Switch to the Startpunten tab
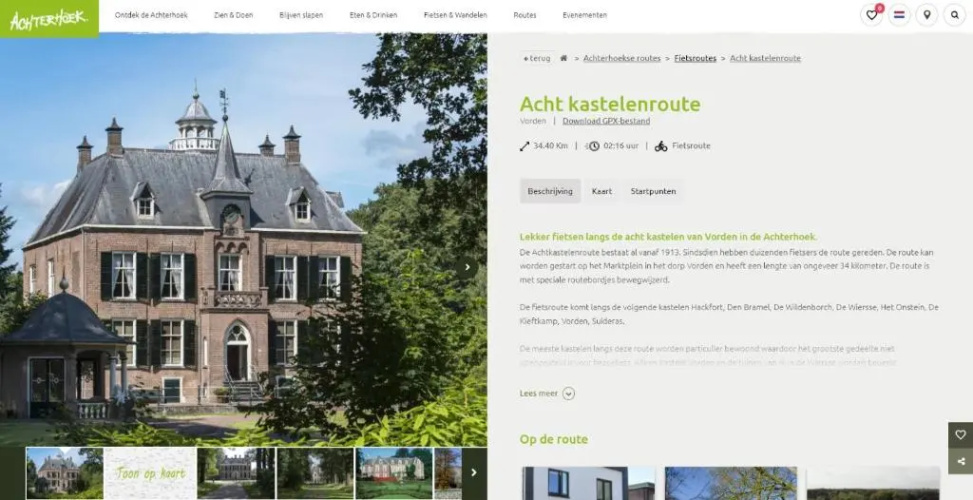The image size is (973, 500). point(653,191)
